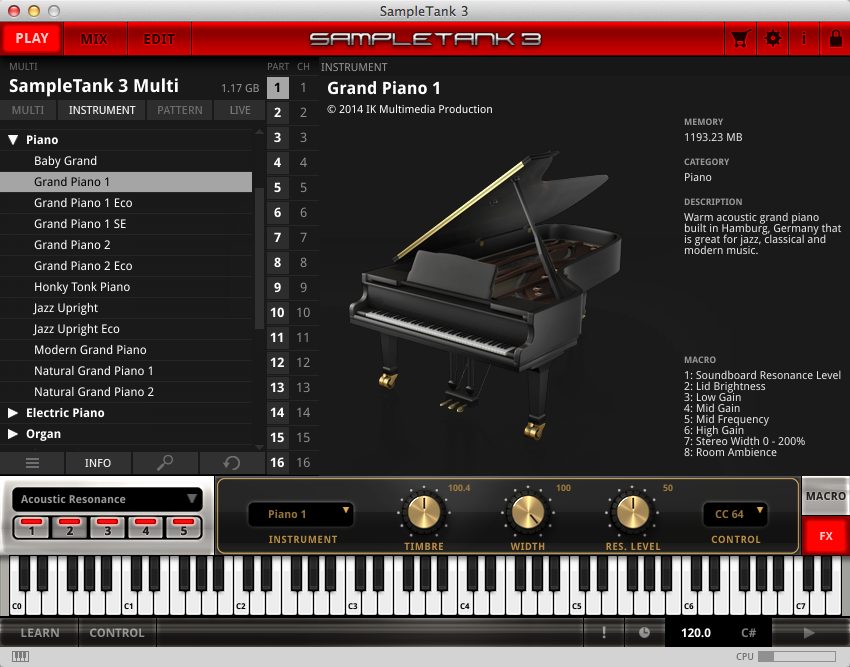Select Jazz Upright Eco
Image resolution: width=850 pixels, height=667 pixels.
[126, 329]
